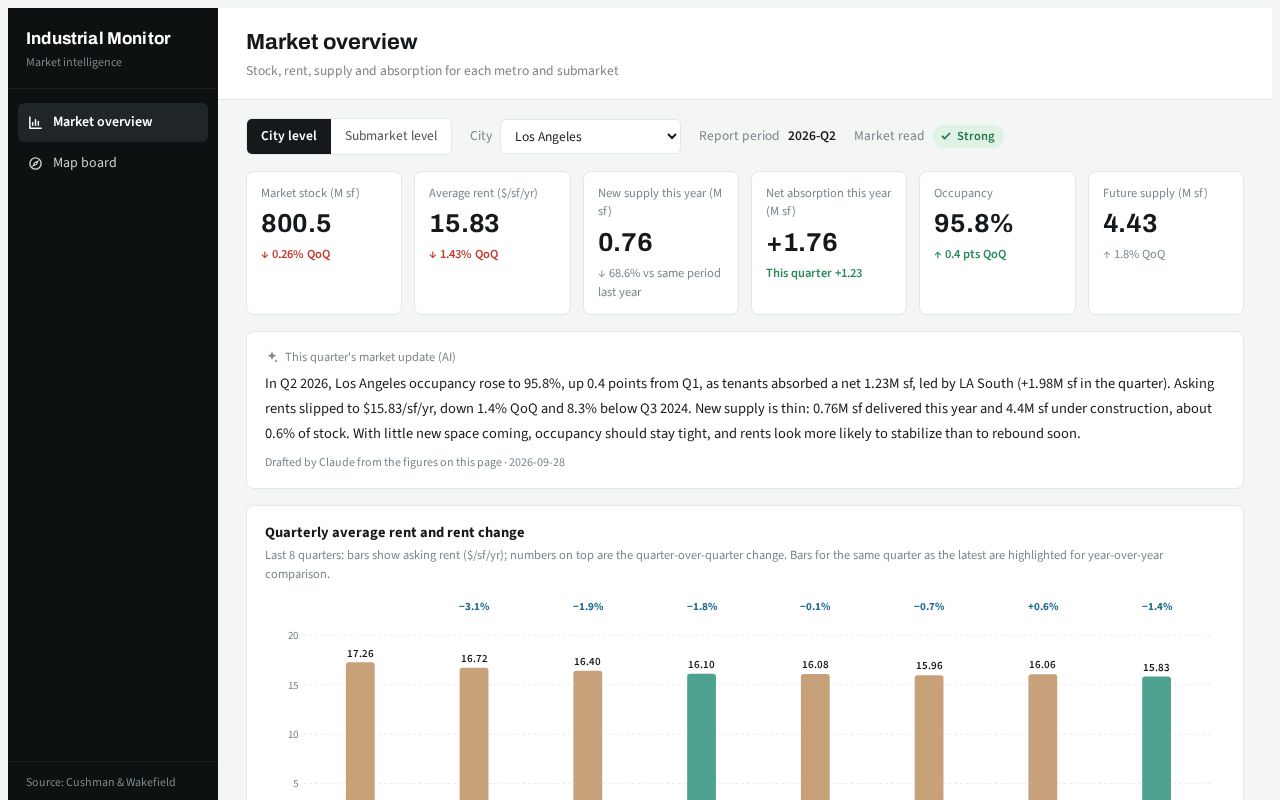
Task: Click the bar chart icon beside Market overview
Action: click(35, 123)
